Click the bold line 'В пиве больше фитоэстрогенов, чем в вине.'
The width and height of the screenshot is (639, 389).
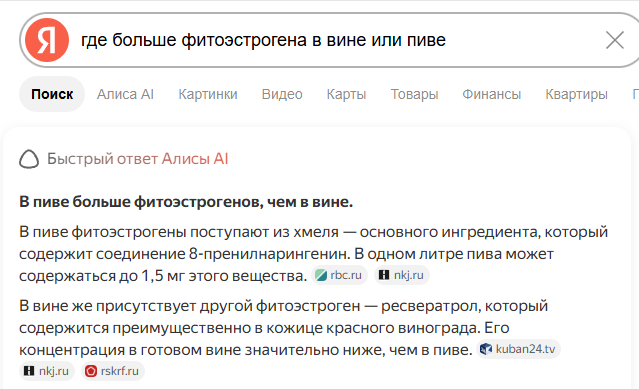click(x=186, y=202)
